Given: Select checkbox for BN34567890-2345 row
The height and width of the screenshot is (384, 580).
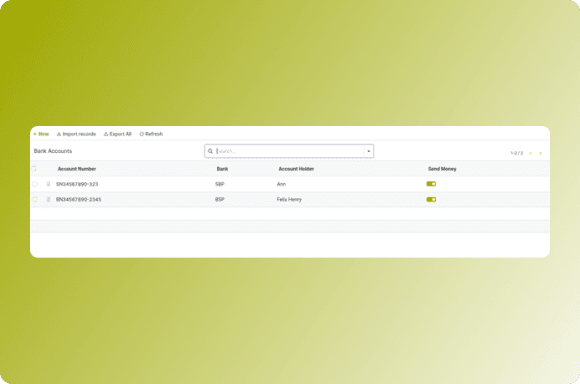Looking at the screenshot, I should (x=35, y=199).
